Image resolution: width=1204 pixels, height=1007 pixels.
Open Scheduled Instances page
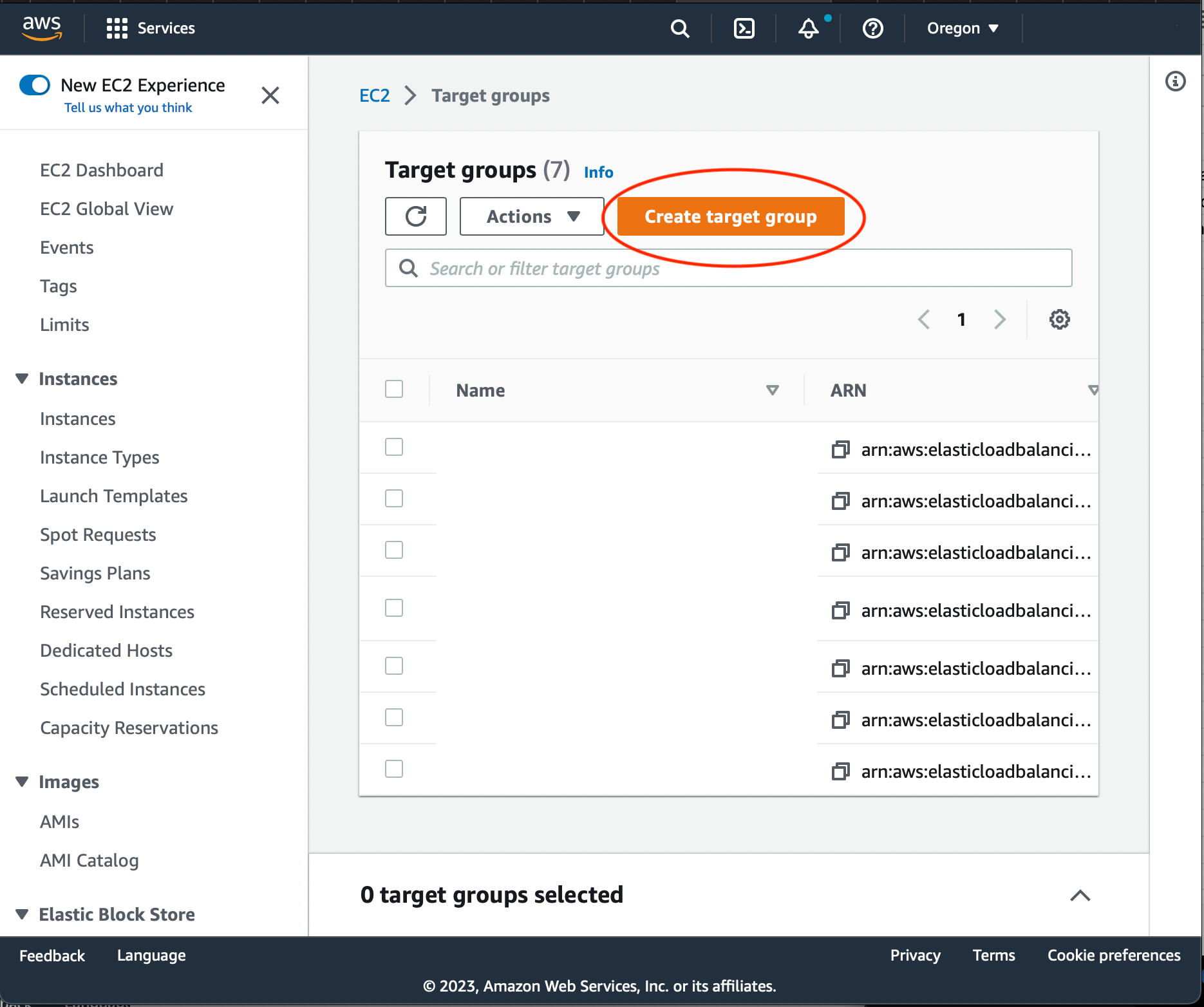(123, 689)
